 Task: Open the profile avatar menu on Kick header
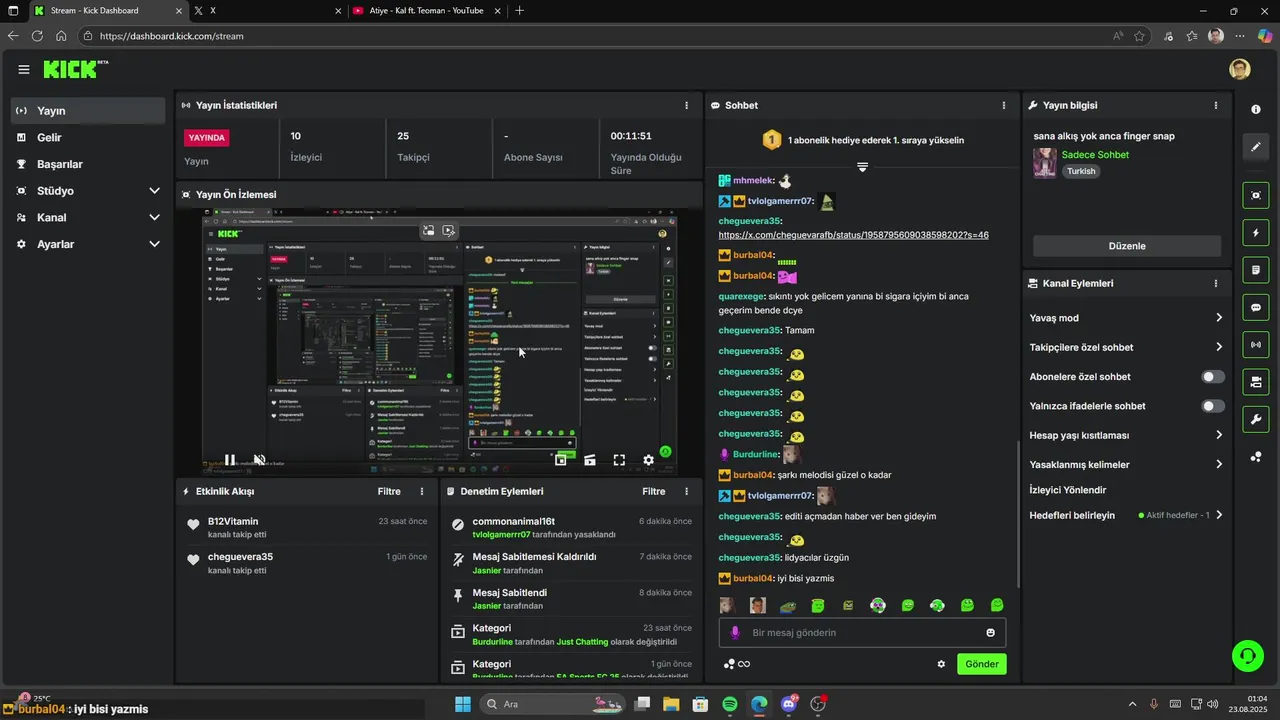point(1240,69)
